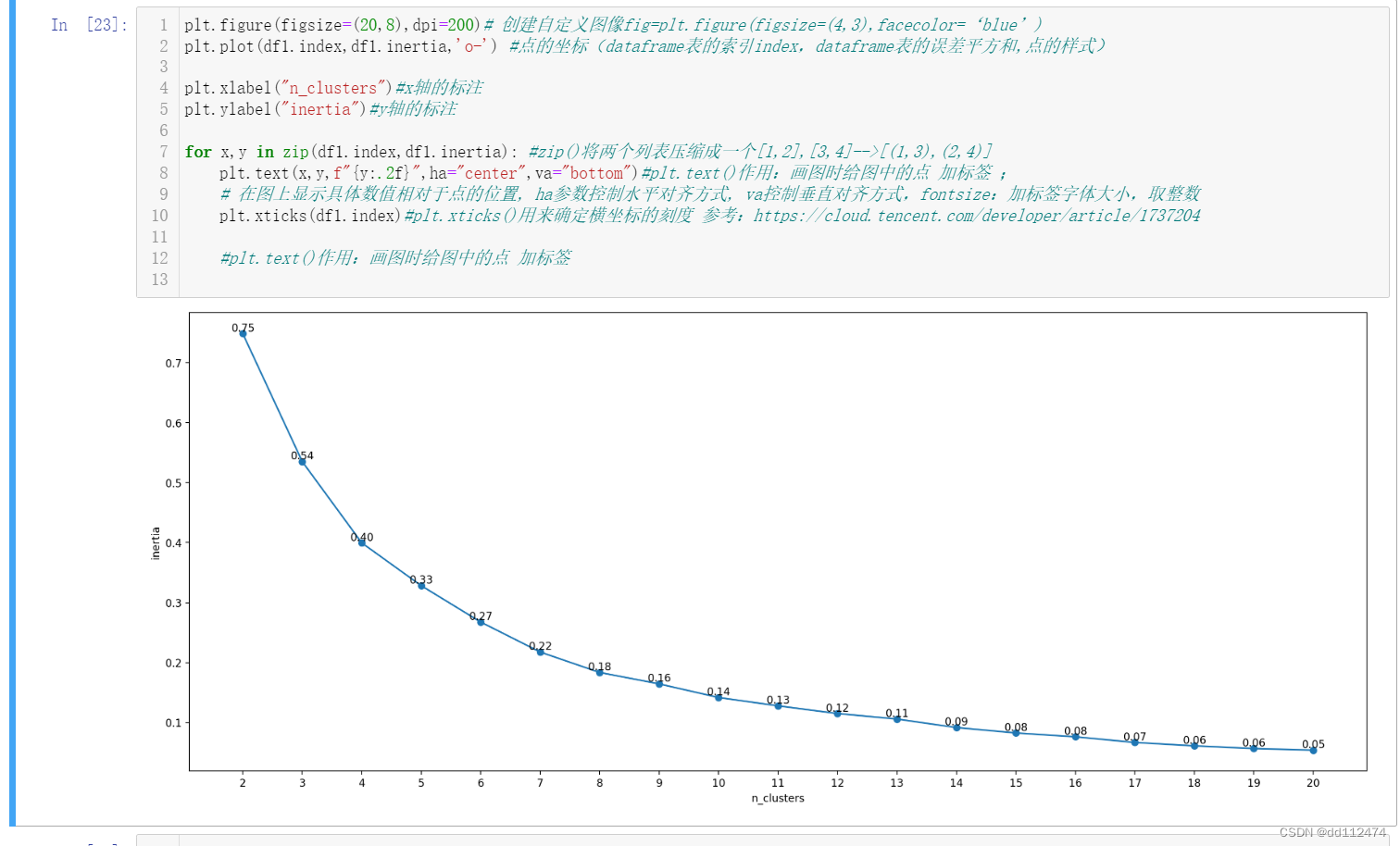This screenshot has width=1400, height=846.
Task: Click the inertia y-axis label
Action: [x=156, y=543]
